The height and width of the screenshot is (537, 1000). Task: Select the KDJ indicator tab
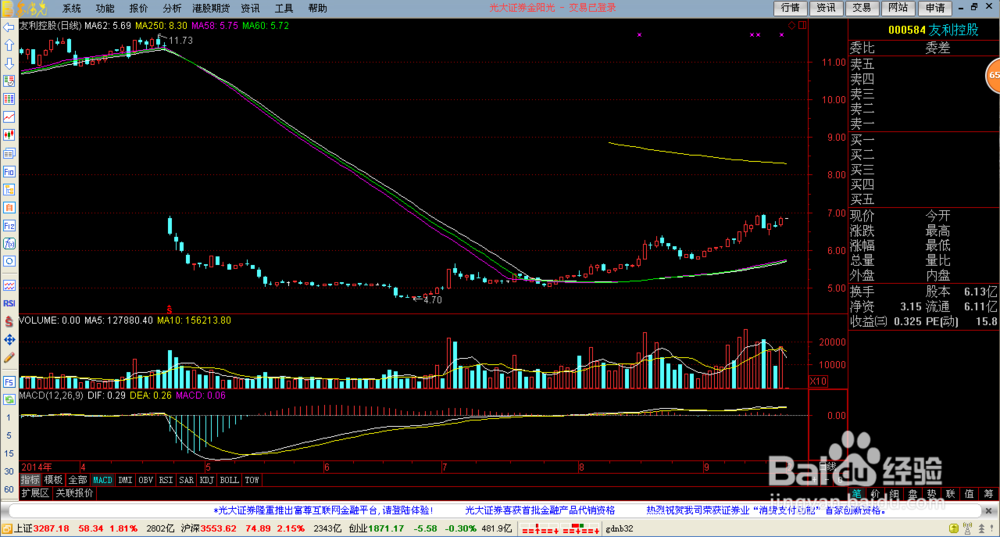click(207, 480)
